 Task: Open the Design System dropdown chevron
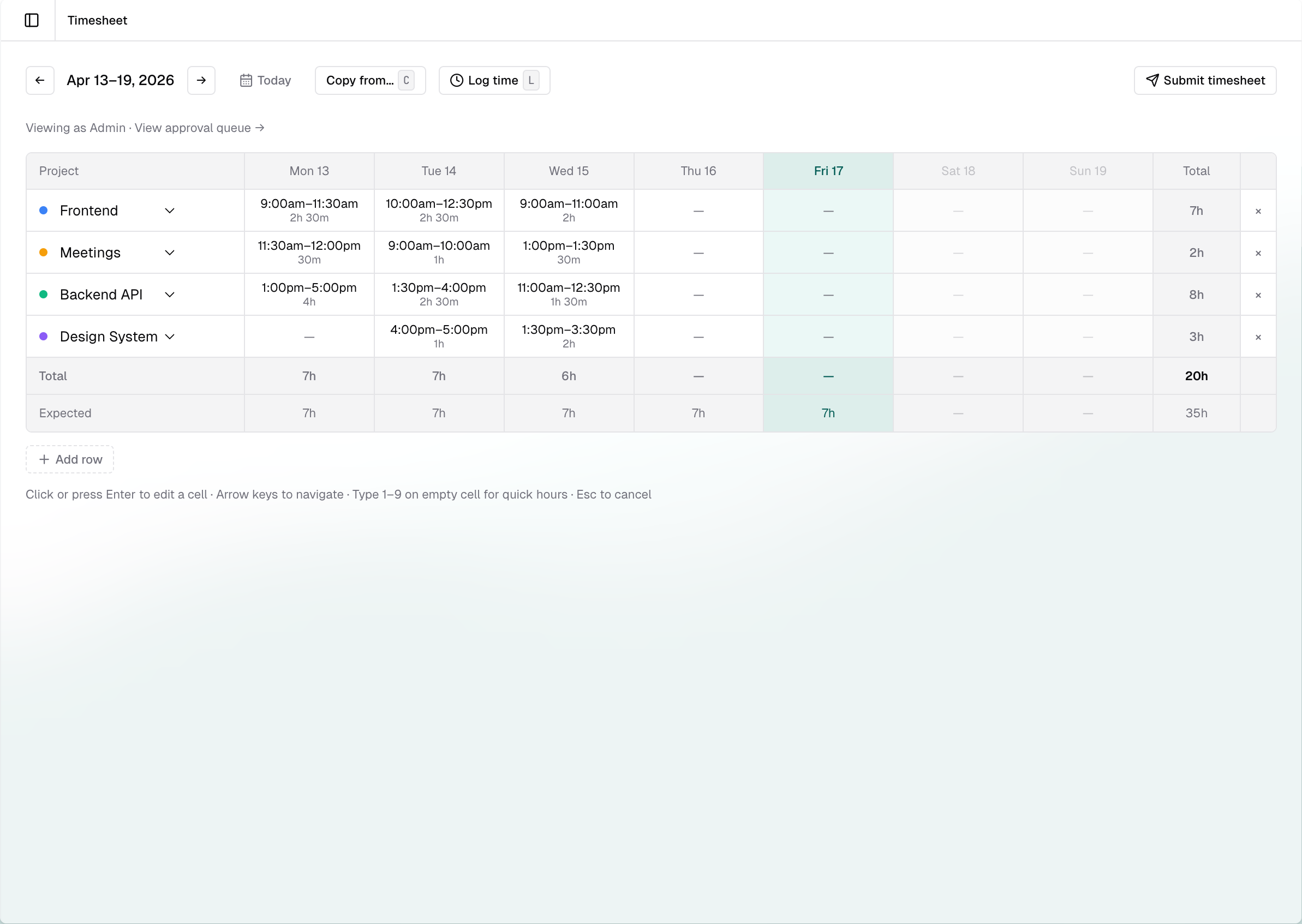click(170, 336)
